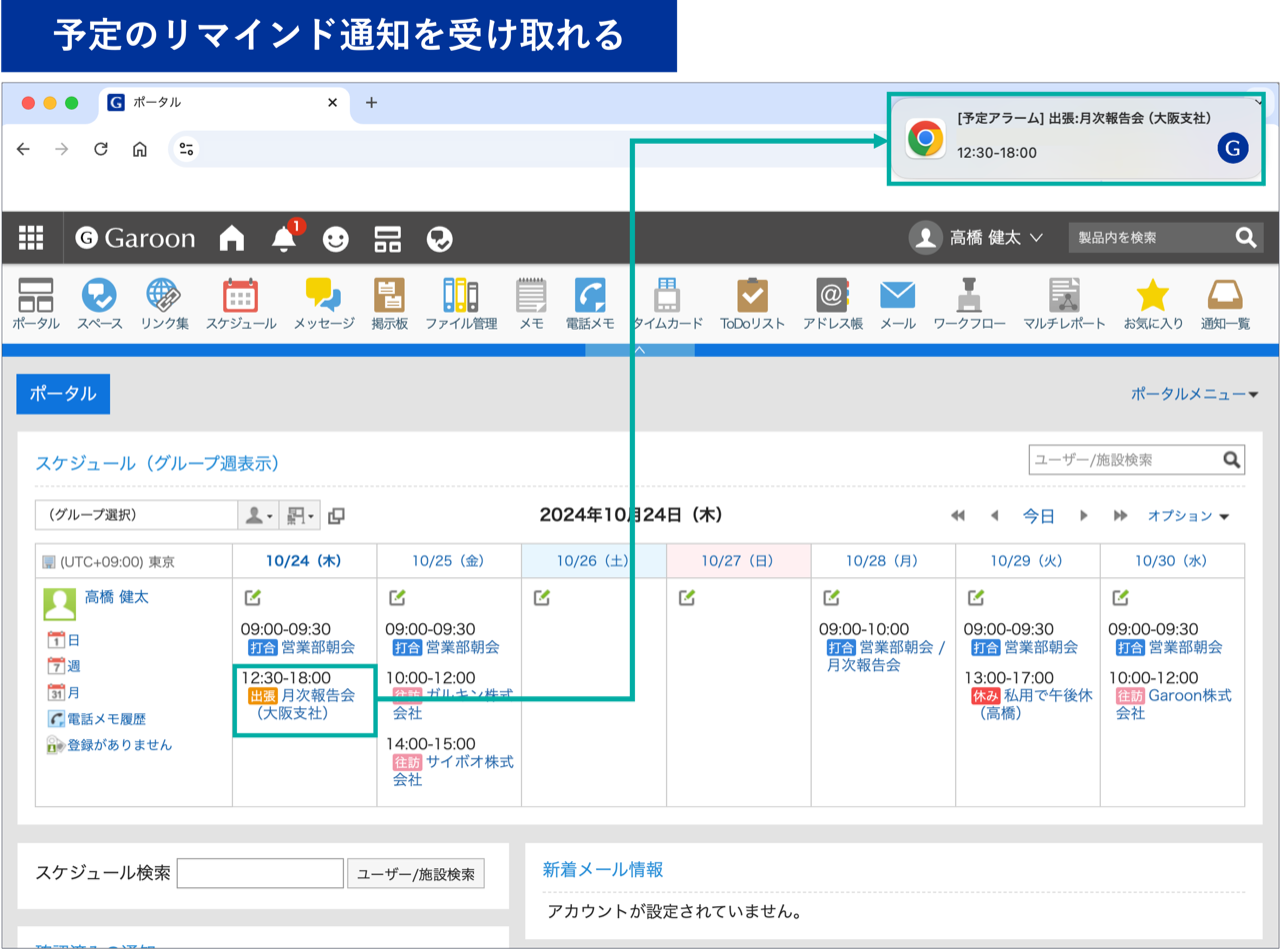Go to previous day single arrow
The height and width of the screenshot is (949, 1280).
tap(994, 516)
